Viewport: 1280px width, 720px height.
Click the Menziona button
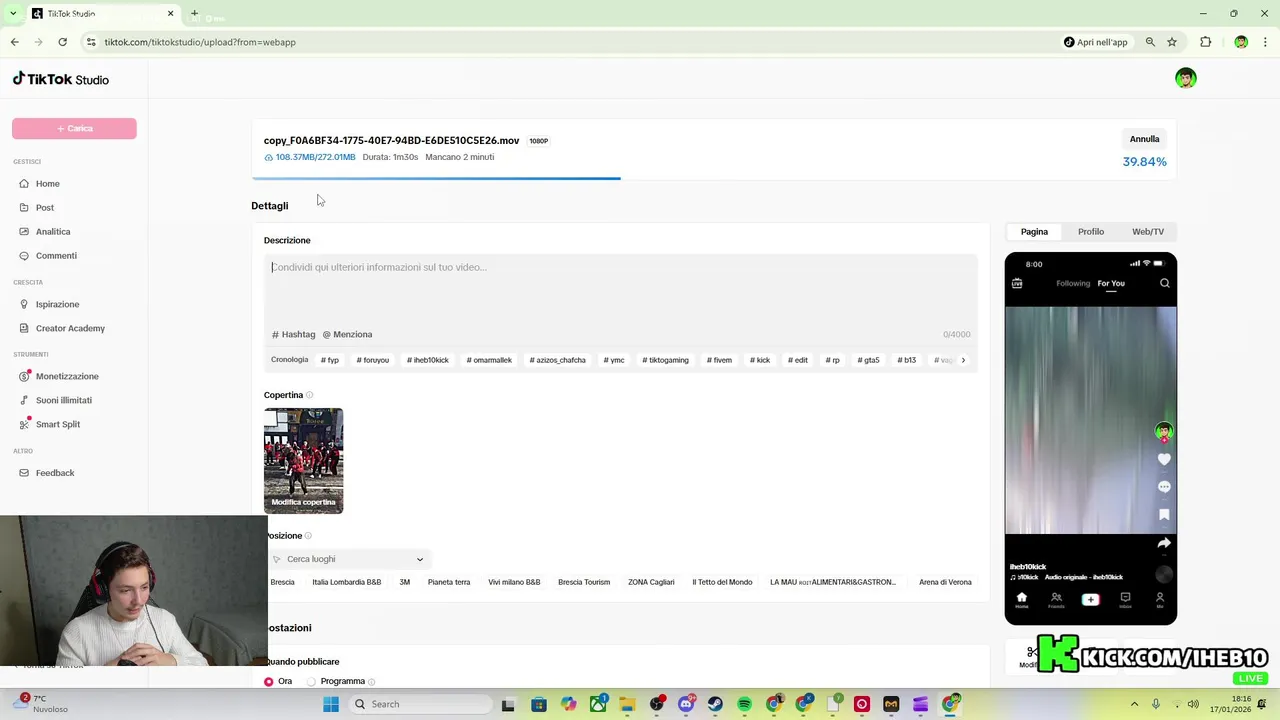[x=347, y=334]
